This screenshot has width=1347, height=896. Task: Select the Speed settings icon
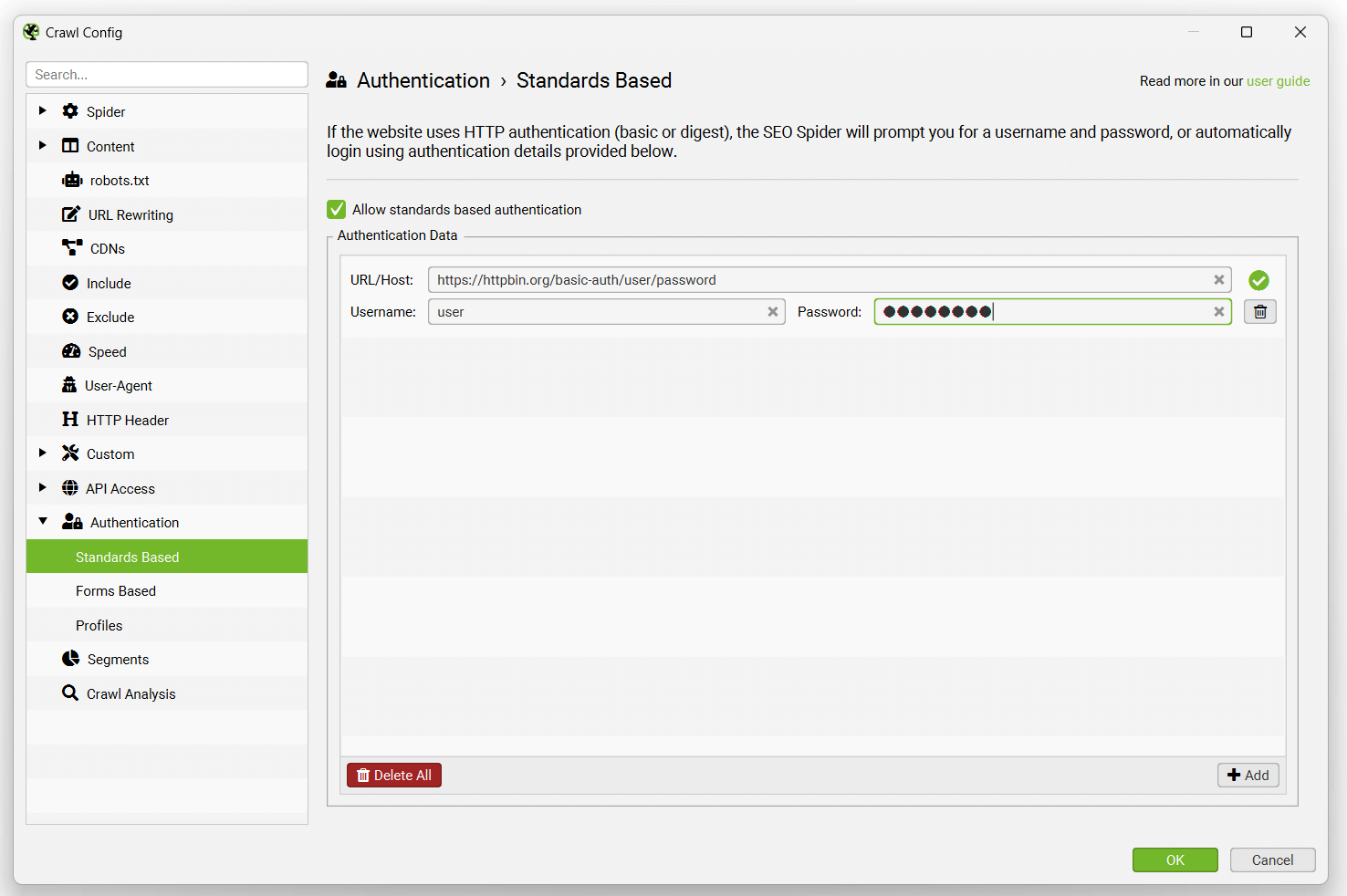[x=71, y=350]
